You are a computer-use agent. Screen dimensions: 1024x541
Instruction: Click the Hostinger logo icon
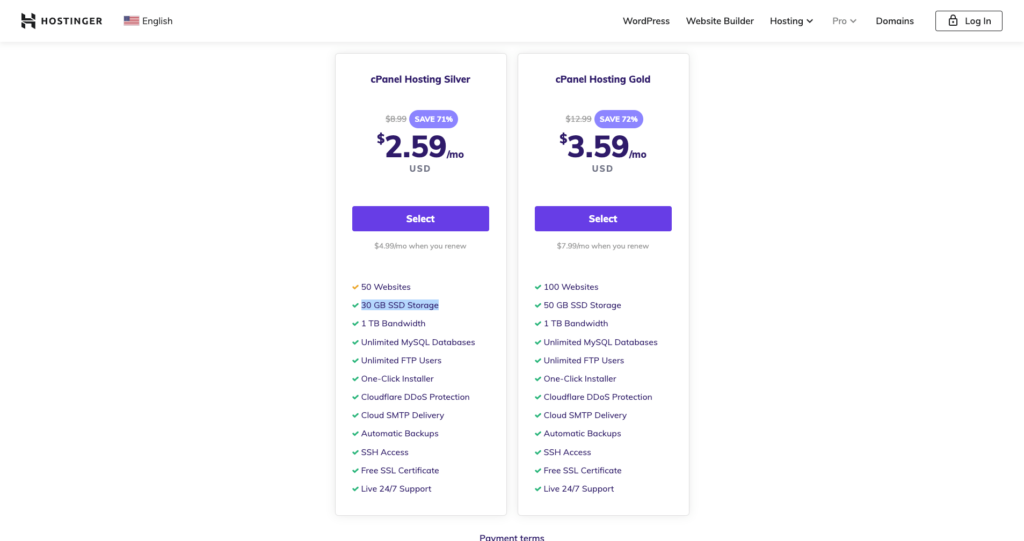(x=28, y=21)
